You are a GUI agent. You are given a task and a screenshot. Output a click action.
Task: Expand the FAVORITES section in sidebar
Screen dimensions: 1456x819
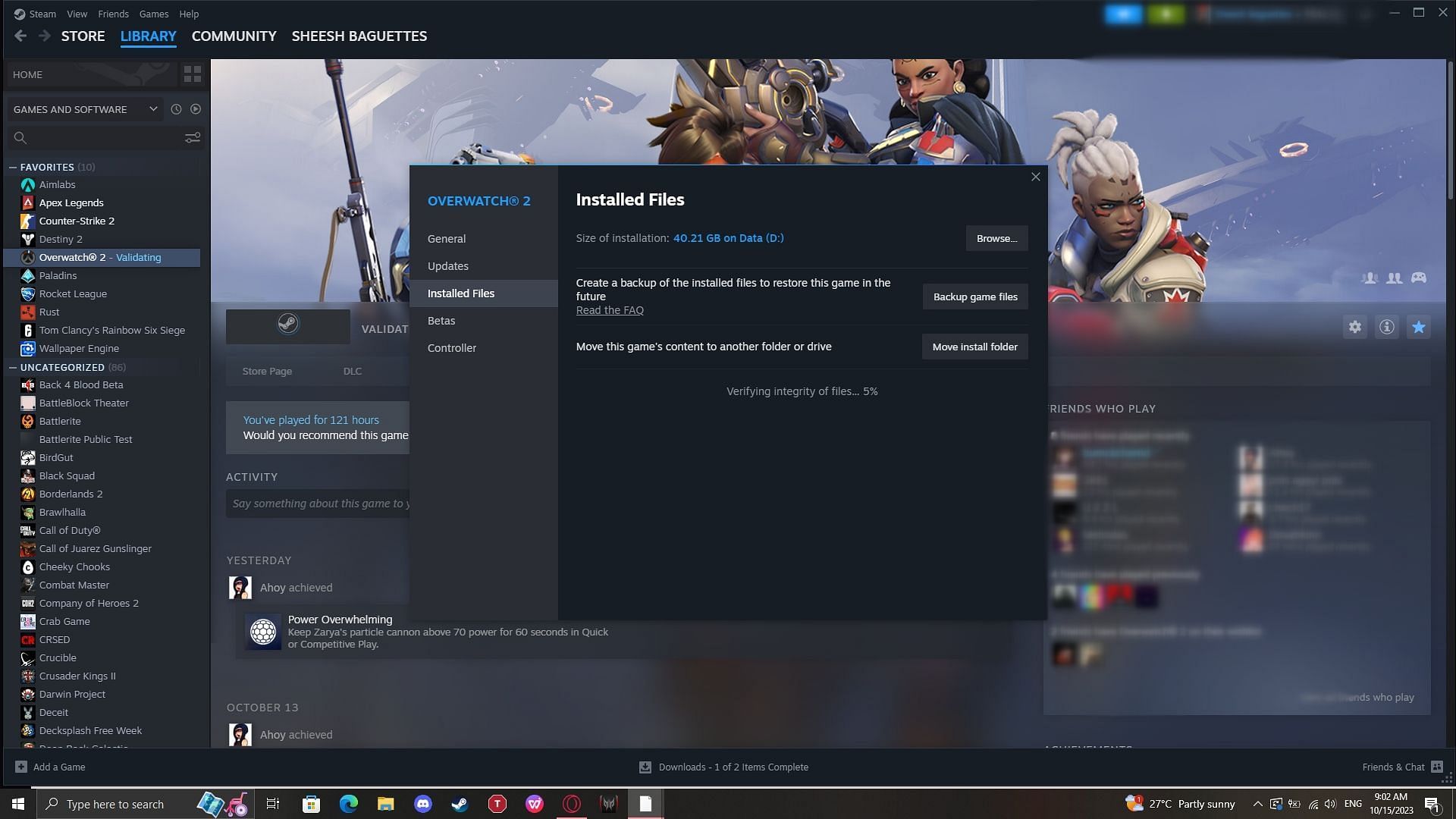(x=48, y=167)
